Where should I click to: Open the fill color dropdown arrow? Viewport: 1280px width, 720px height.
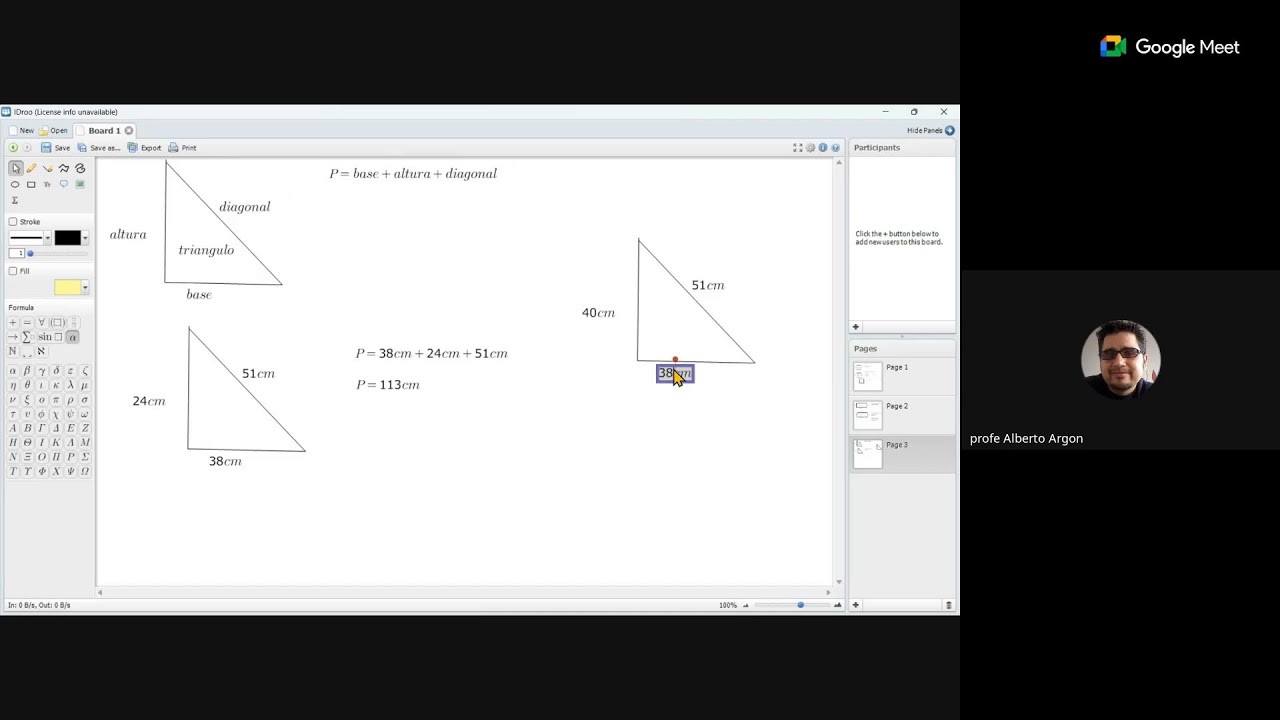coord(85,288)
